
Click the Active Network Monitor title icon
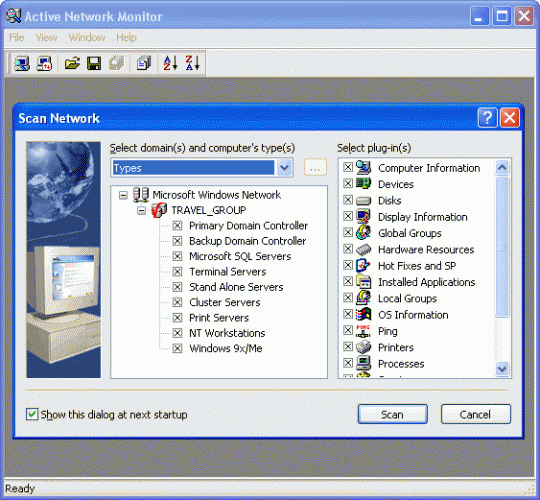tap(14, 16)
